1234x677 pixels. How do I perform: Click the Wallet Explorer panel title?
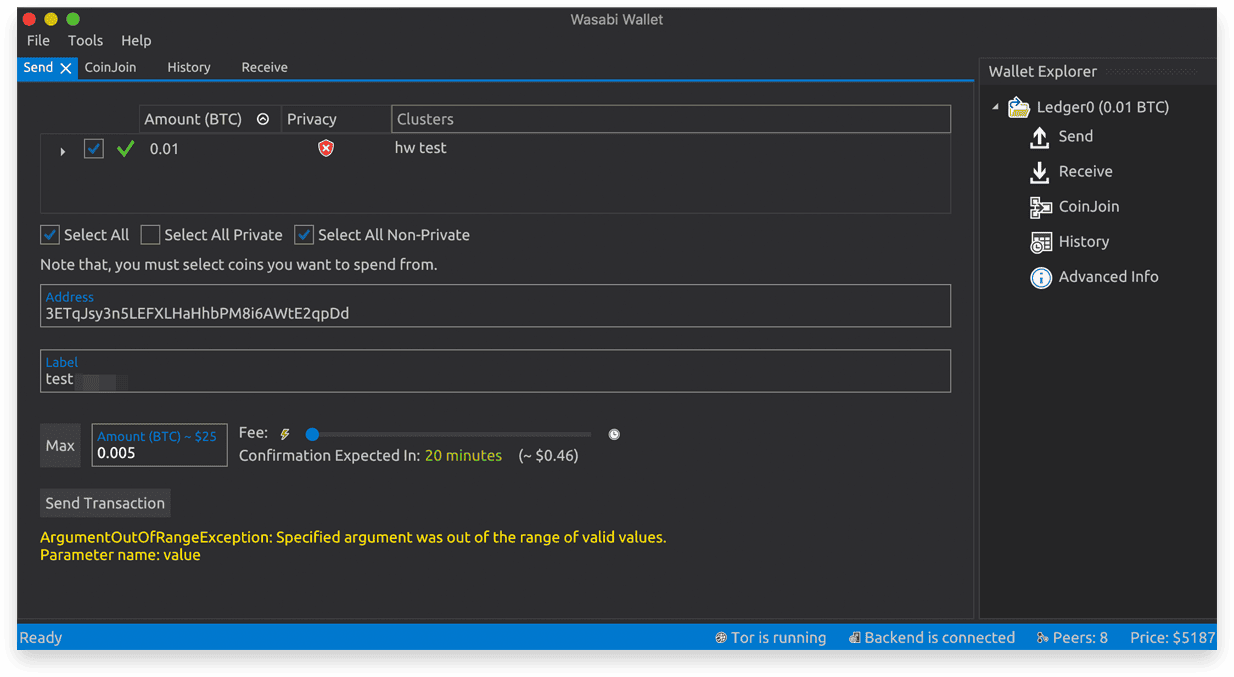[1042, 71]
